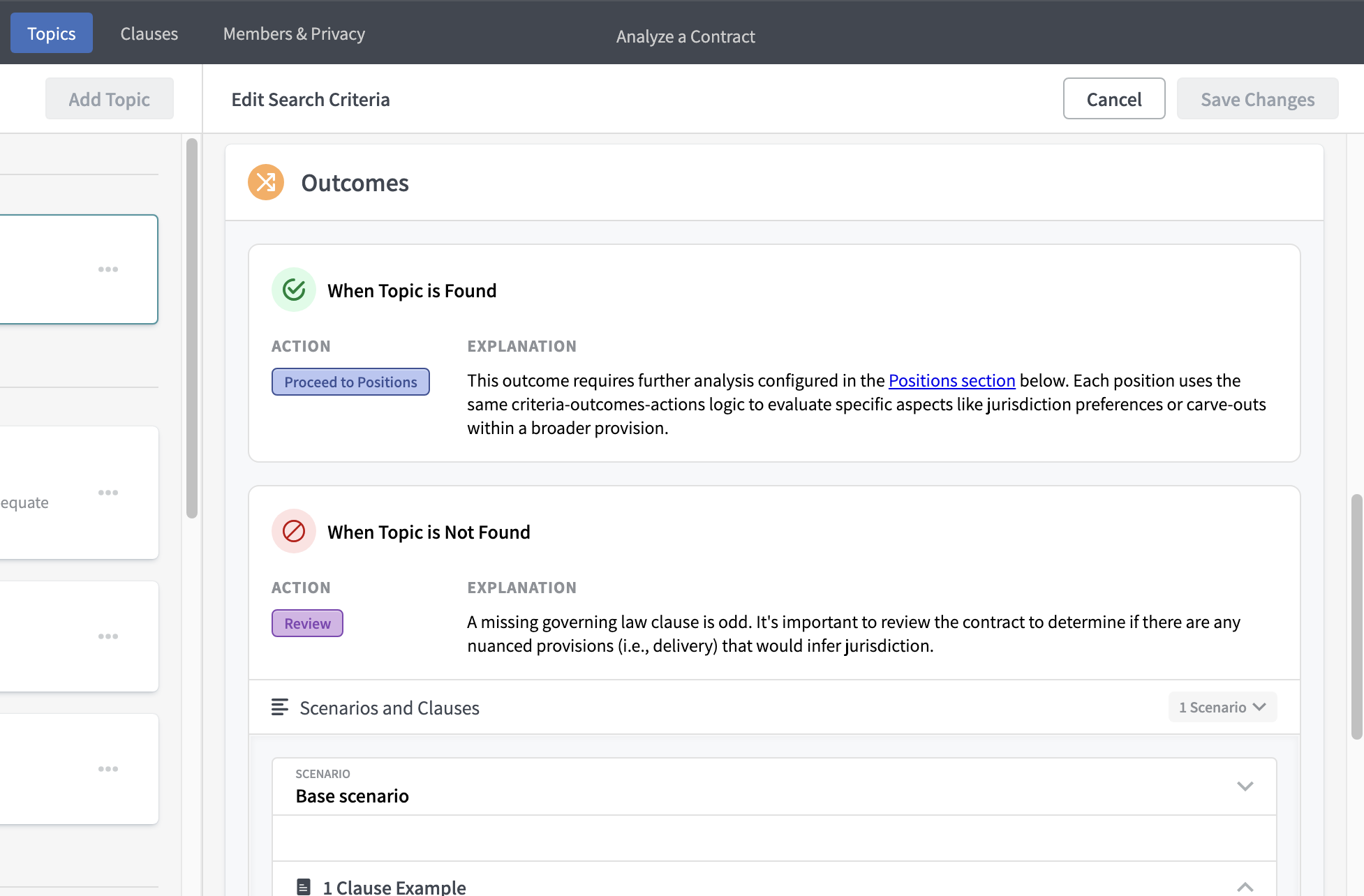Follow the Positions section link

click(951, 380)
